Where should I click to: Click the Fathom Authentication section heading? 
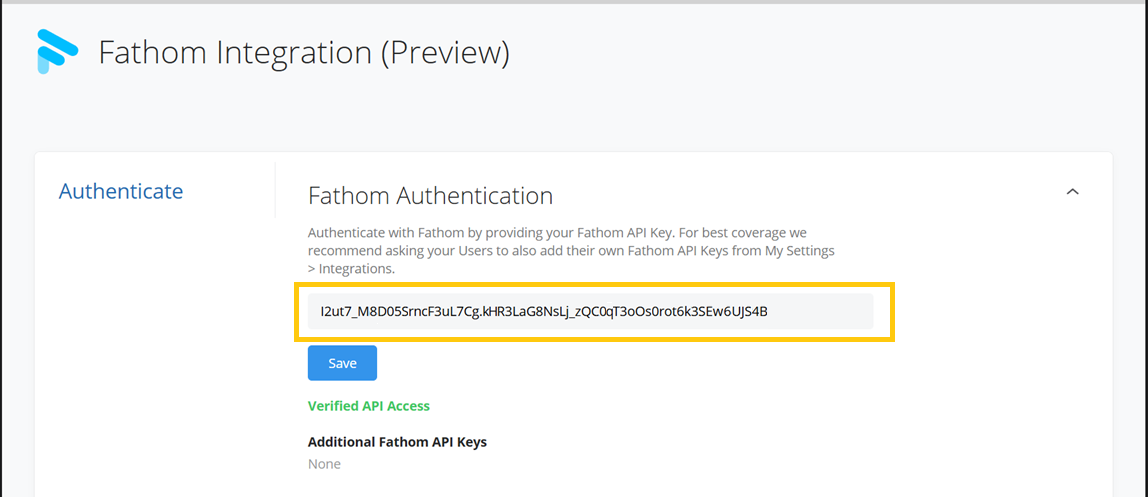click(430, 195)
